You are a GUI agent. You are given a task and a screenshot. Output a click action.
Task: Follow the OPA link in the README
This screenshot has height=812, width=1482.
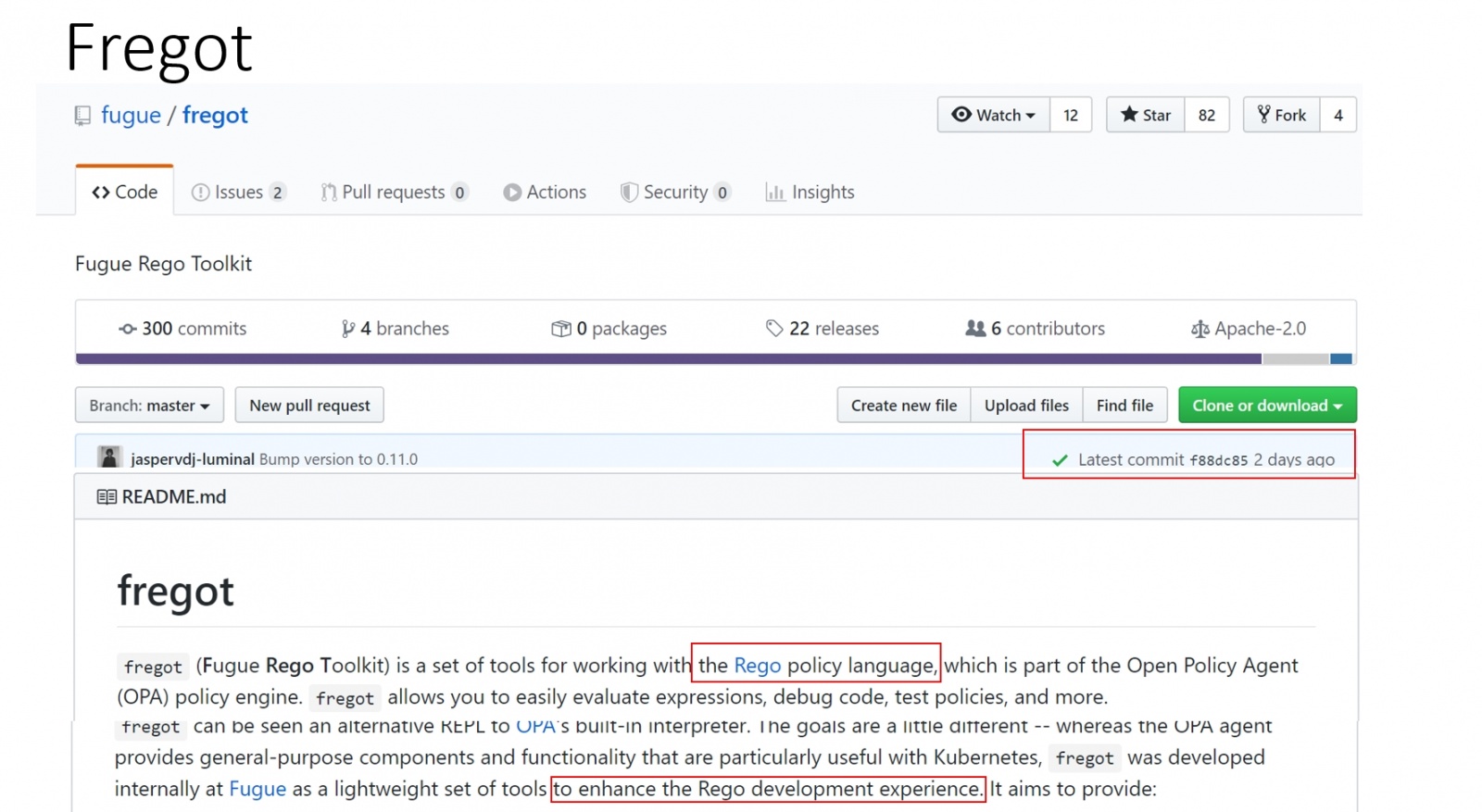537,727
